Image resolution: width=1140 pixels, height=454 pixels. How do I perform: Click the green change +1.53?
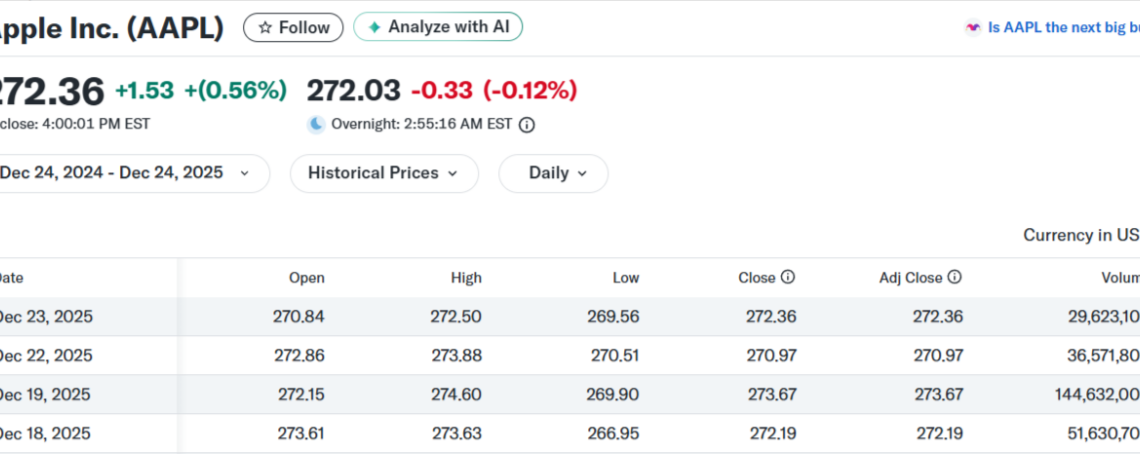point(145,90)
